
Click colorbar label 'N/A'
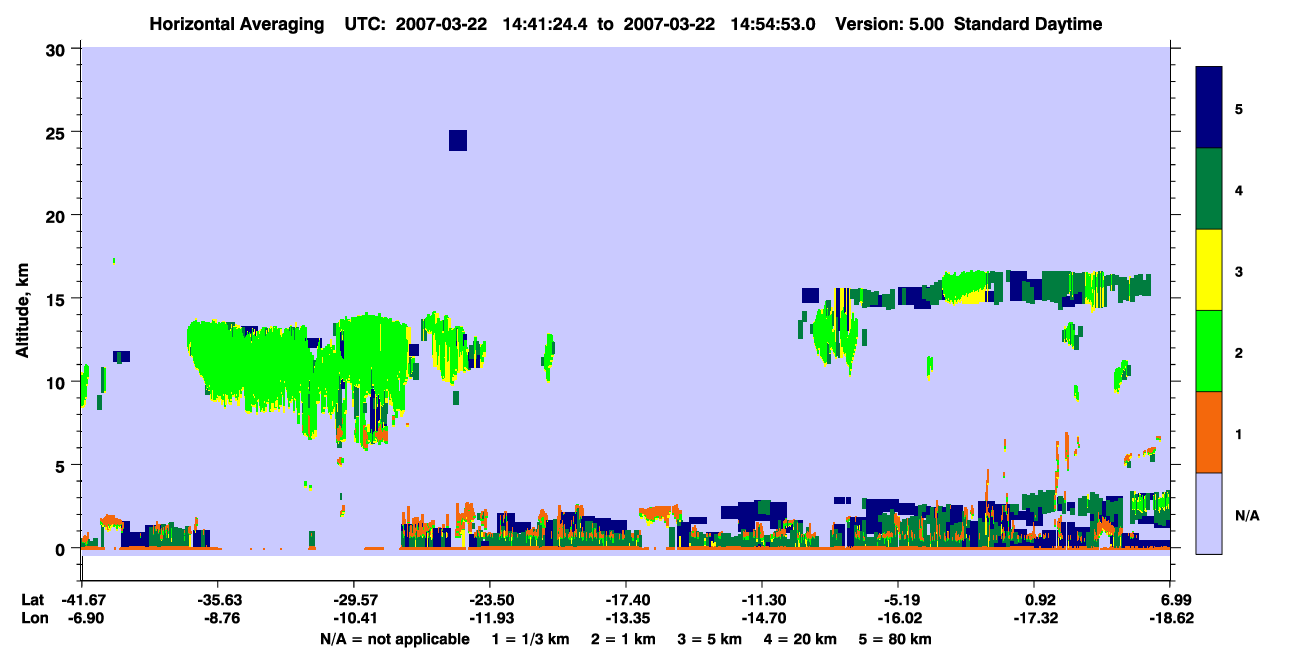1247,515
